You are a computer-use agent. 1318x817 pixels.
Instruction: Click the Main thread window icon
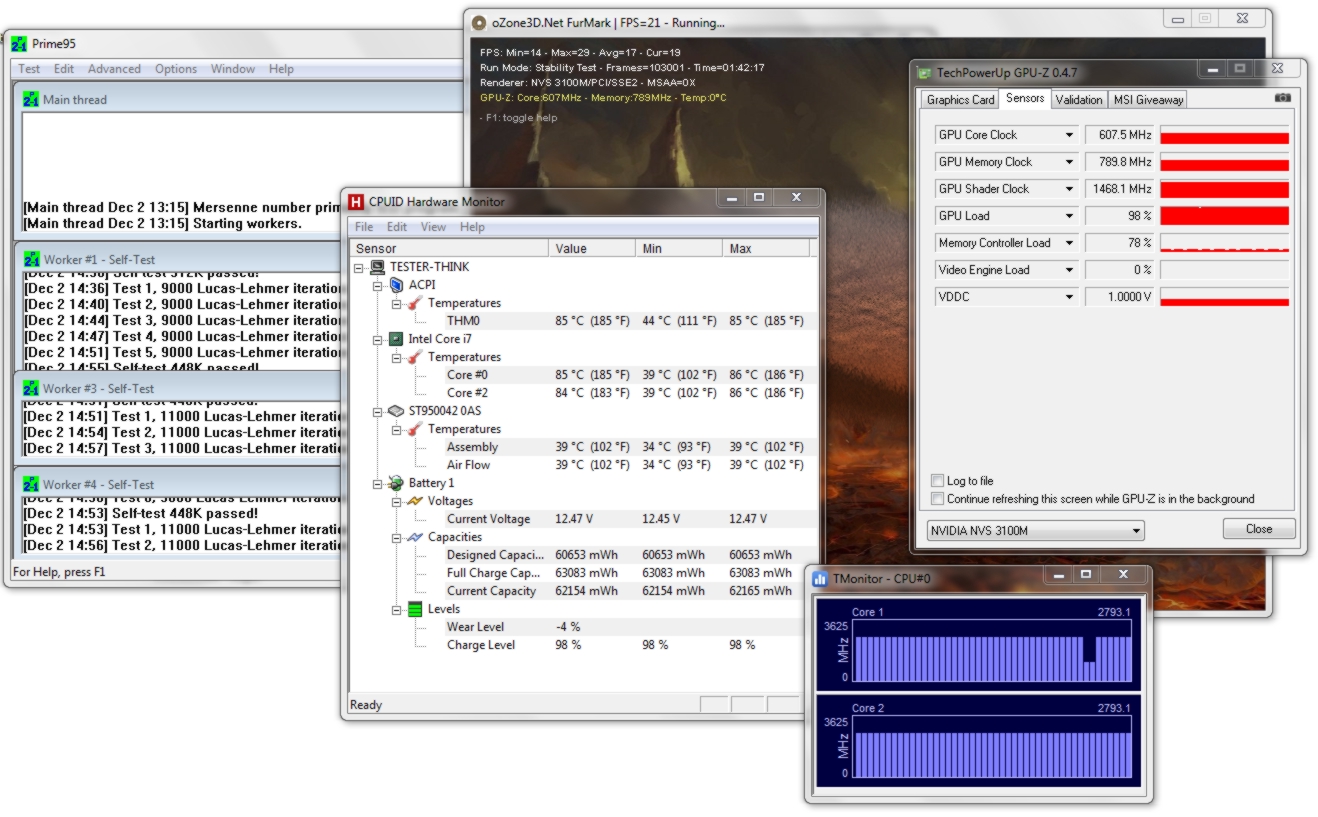(x=30, y=100)
